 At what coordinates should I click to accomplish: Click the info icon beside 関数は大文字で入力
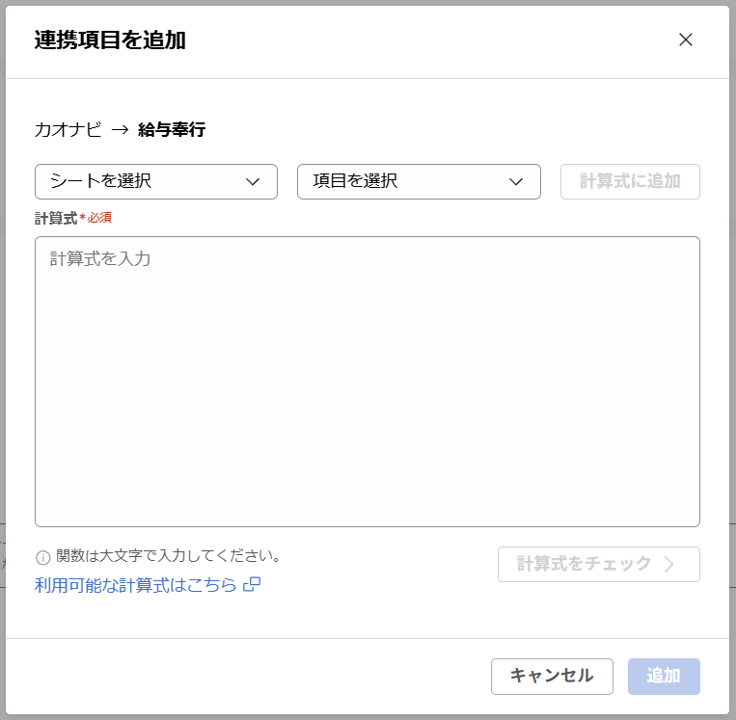tap(43, 557)
